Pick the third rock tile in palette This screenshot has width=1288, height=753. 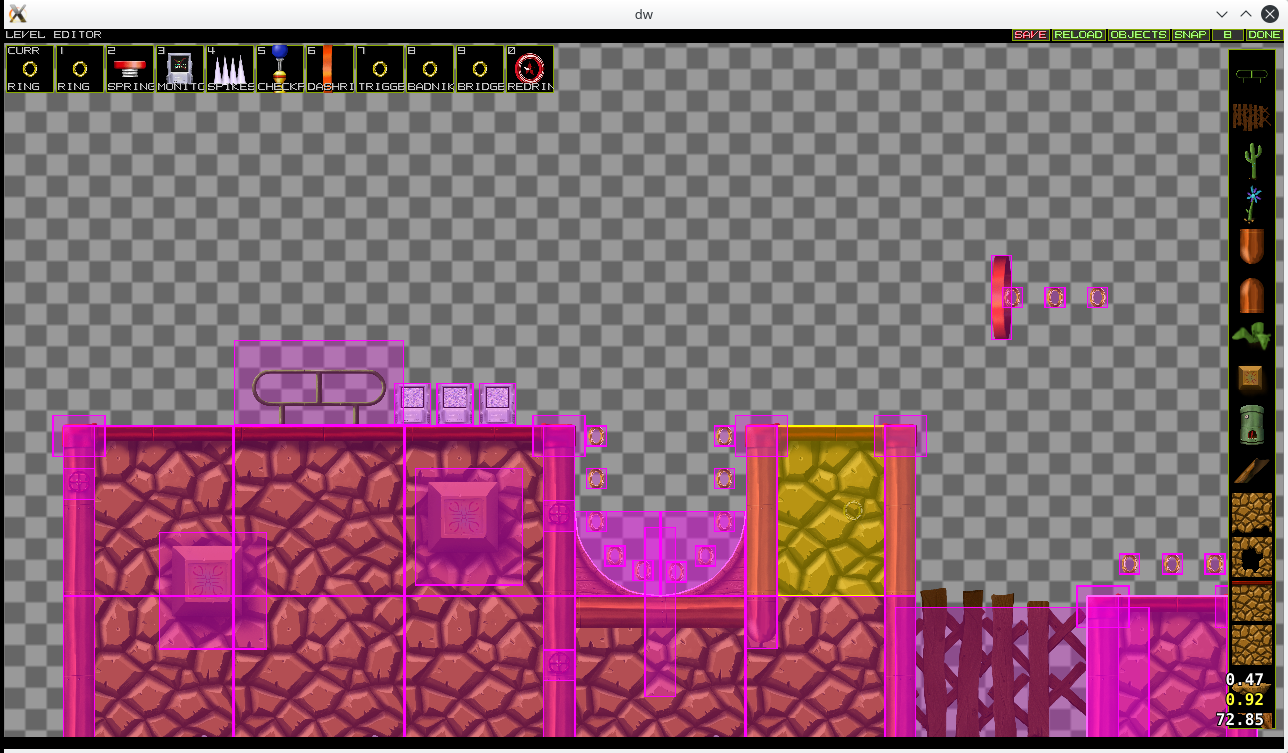pyautogui.click(x=1250, y=602)
